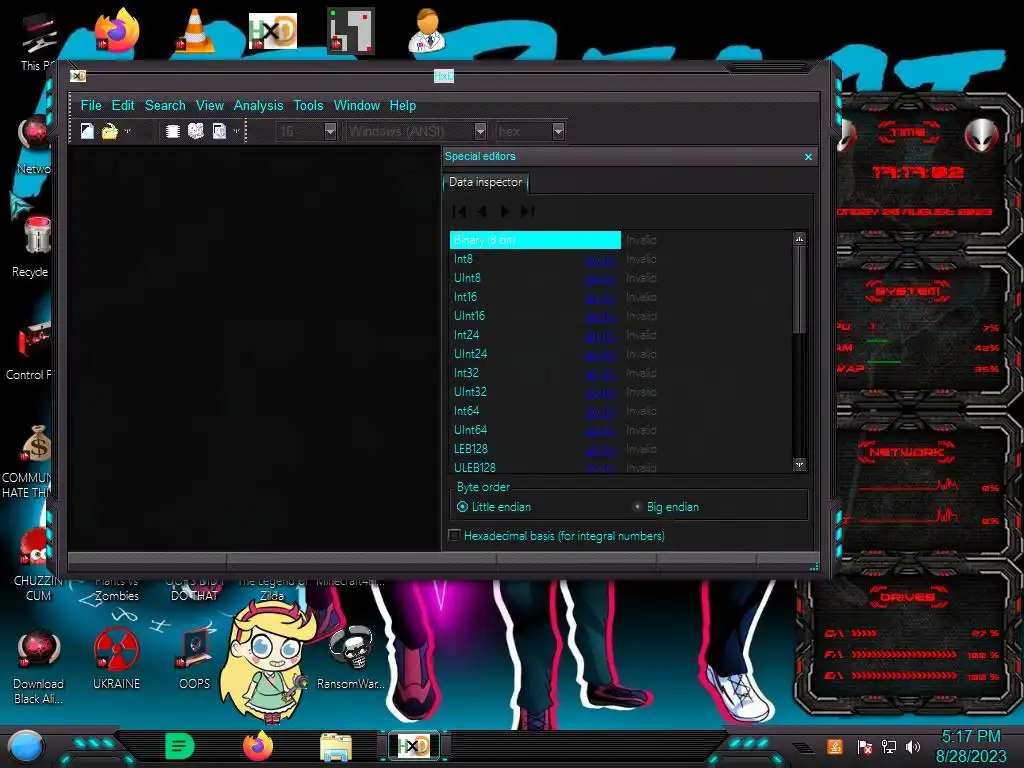Open the File menu

pyautogui.click(x=91, y=105)
